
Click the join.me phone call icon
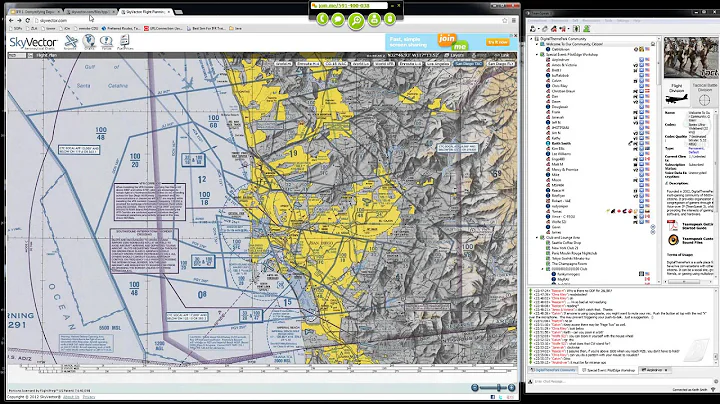(322, 19)
